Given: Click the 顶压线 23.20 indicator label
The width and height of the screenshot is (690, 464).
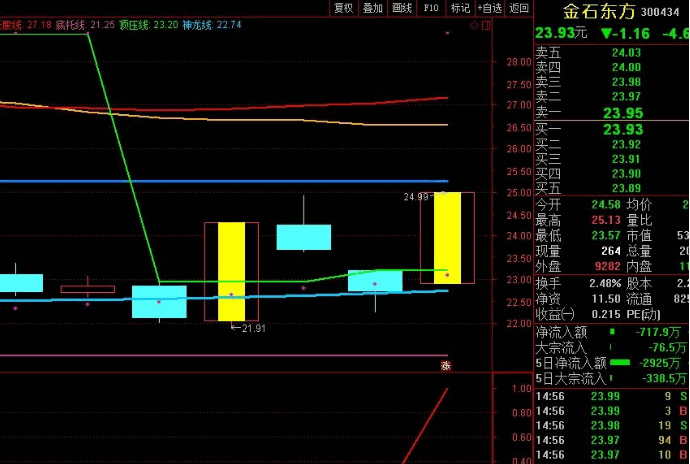Looking at the screenshot, I should [x=149, y=25].
